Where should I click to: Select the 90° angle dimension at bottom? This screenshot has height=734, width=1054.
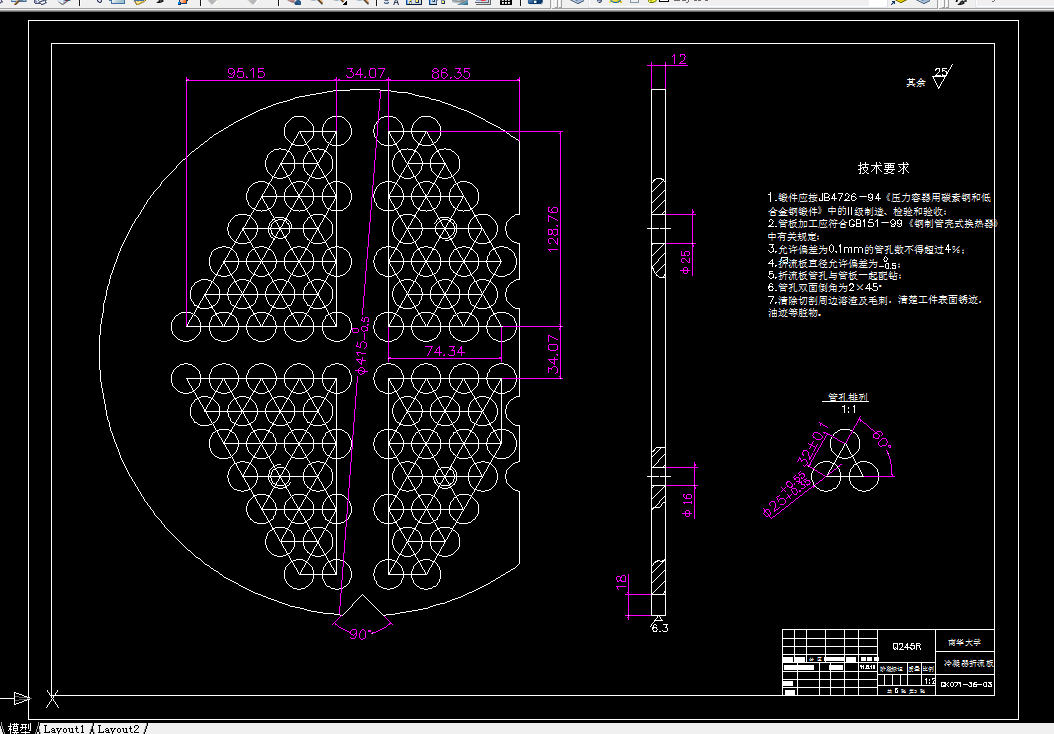(x=359, y=634)
